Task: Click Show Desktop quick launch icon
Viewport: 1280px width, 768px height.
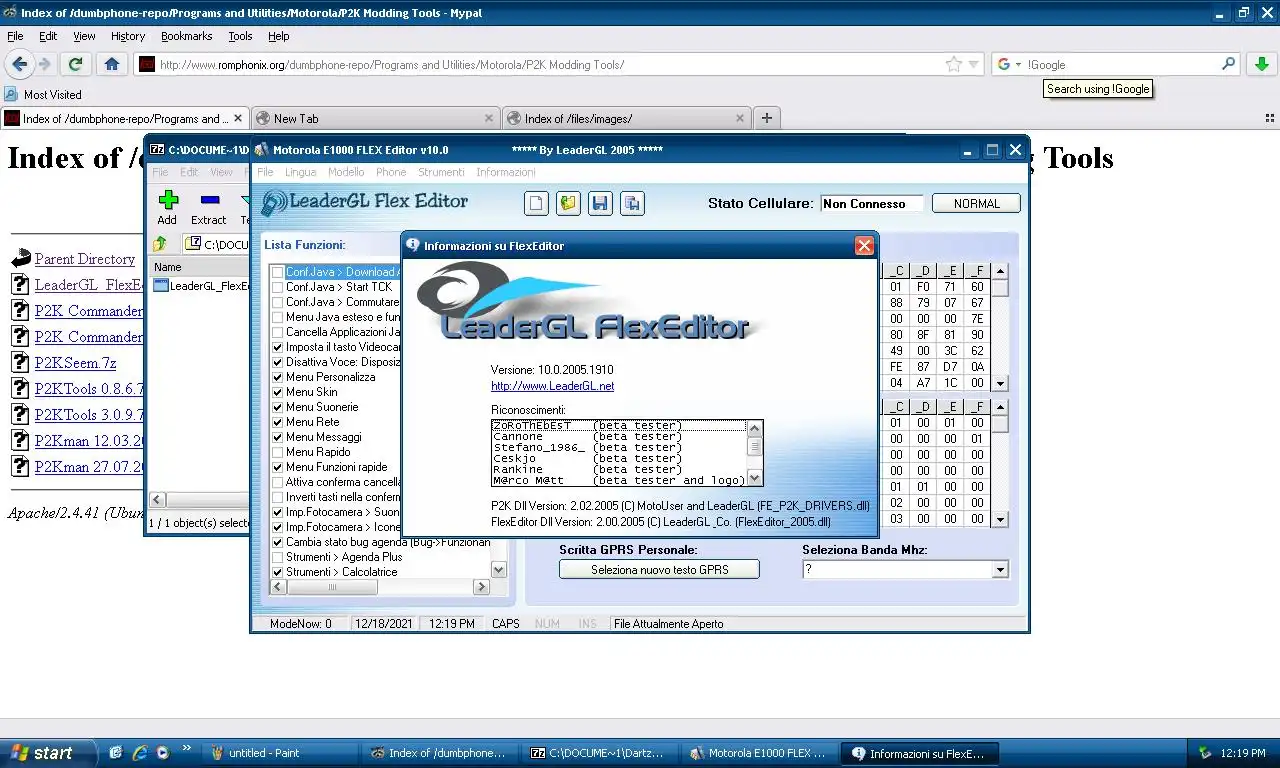Action: click(x=116, y=753)
